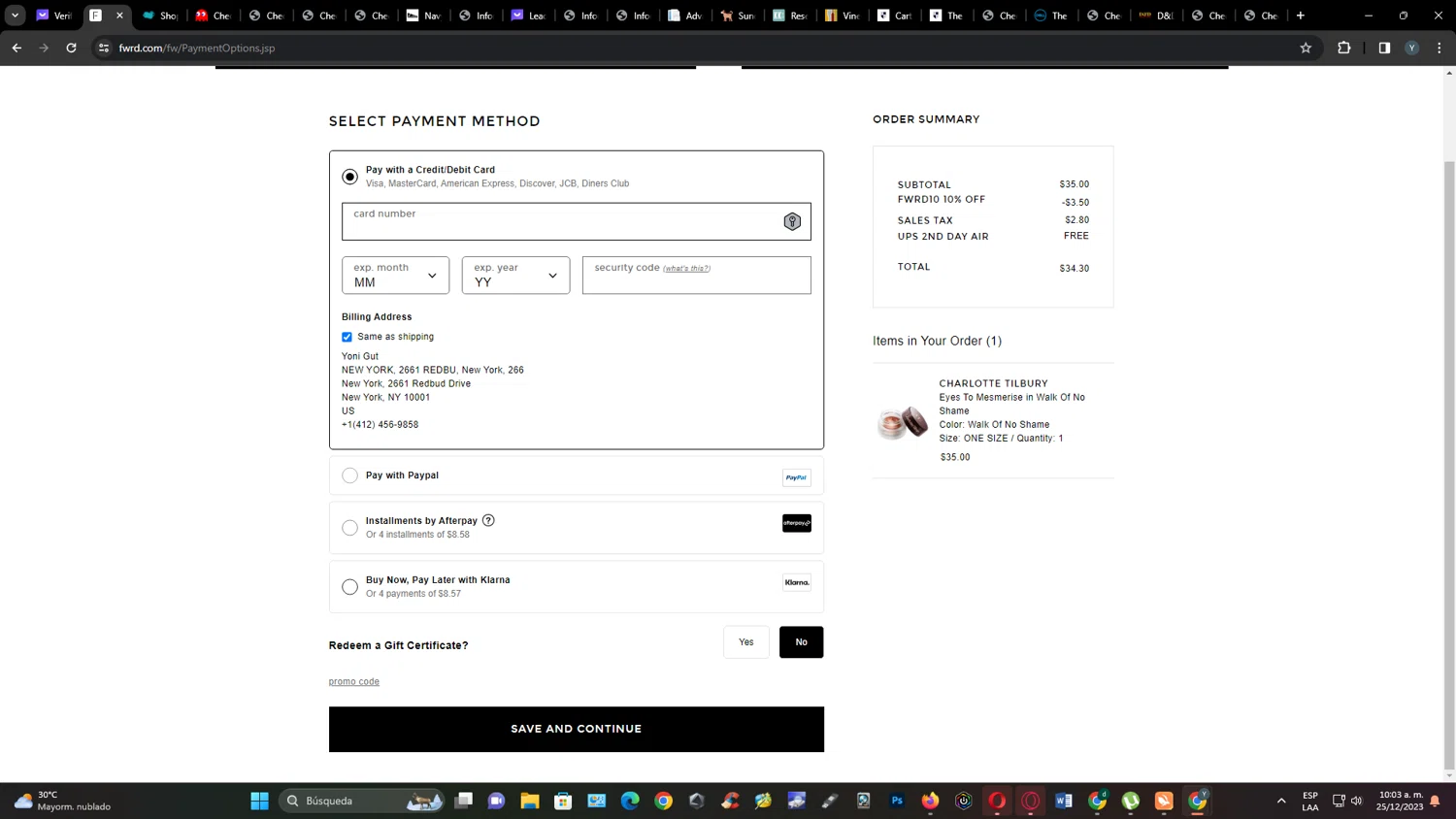The width and height of the screenshot is (1456, 819).
Task: Click the FWRD10 10% OFF line
Action: [x=942, y=199]
